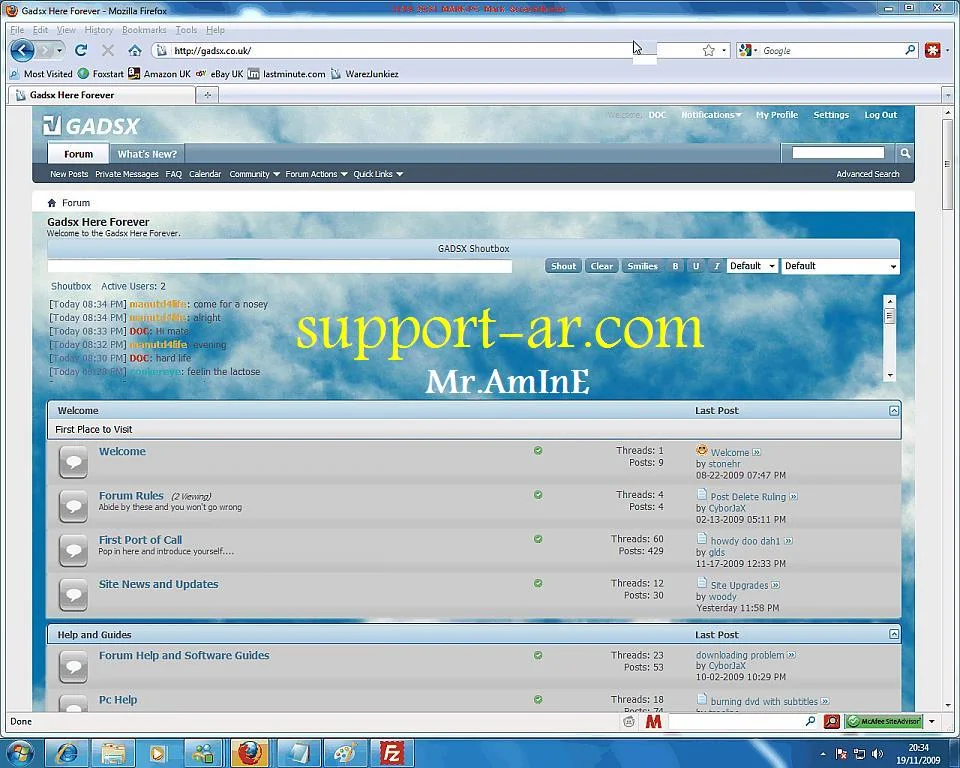Image resolution: width=960 pixels, height=768 pixels.
Task: Open a new browser tab
Action: 208,95
